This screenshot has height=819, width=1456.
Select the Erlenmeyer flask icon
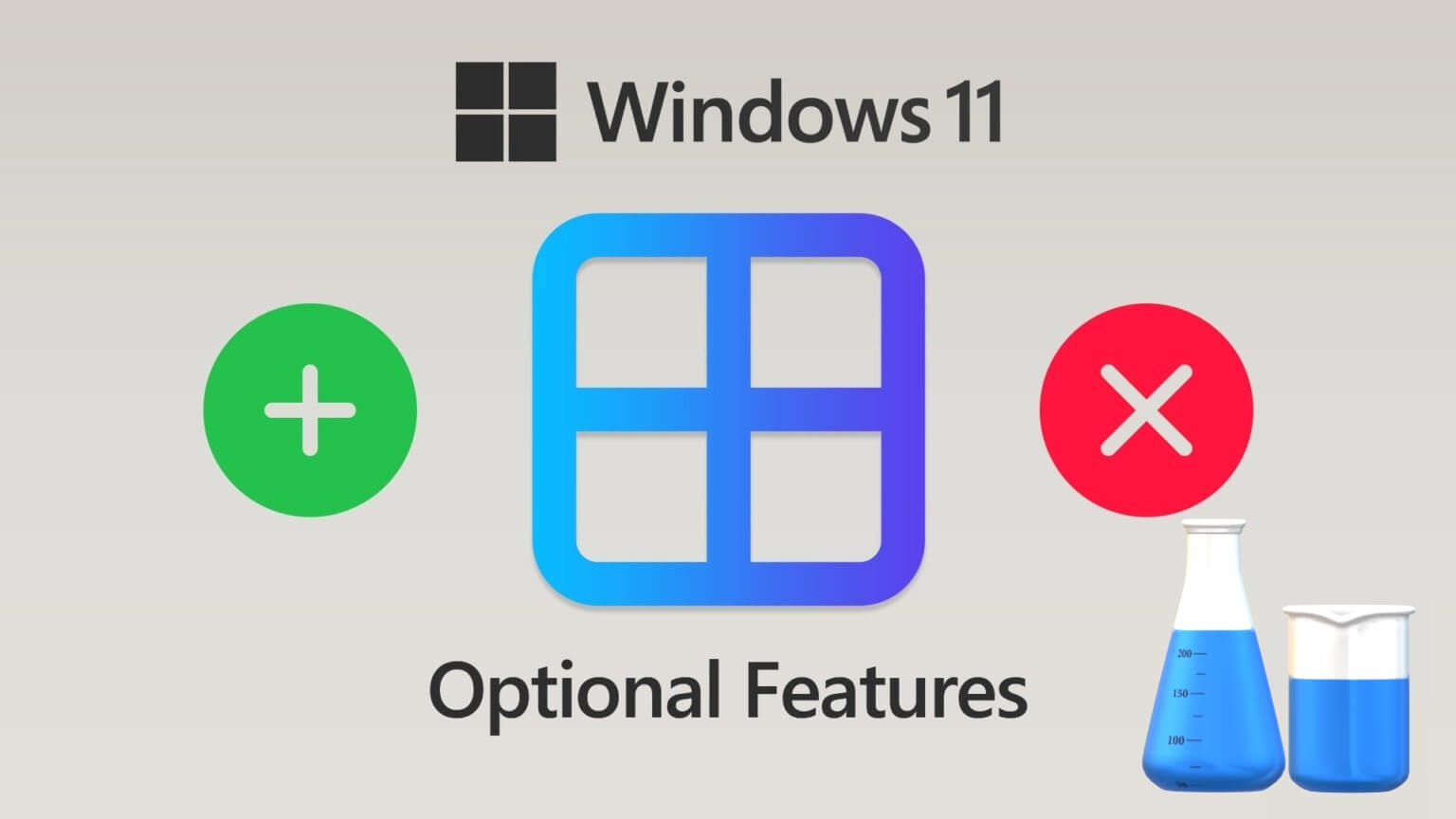[x=1214, y=656]
